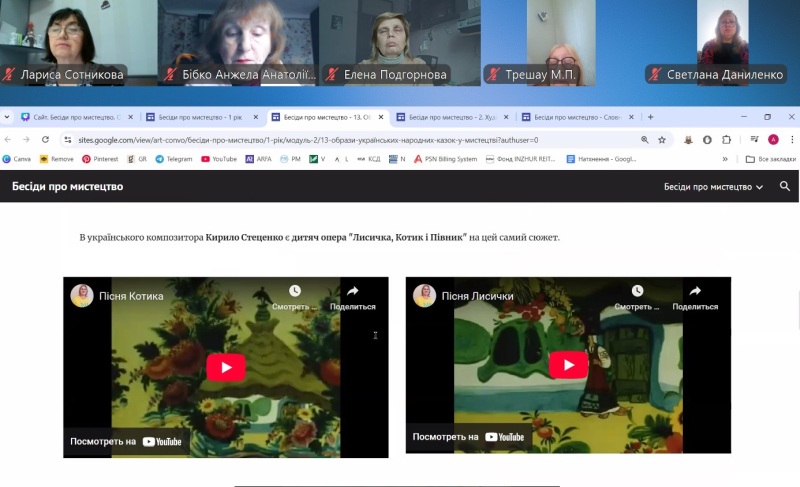Select Лариса Сотникова's video tile
The height and width of the screenshot is (487, 800).
(79, 43)
